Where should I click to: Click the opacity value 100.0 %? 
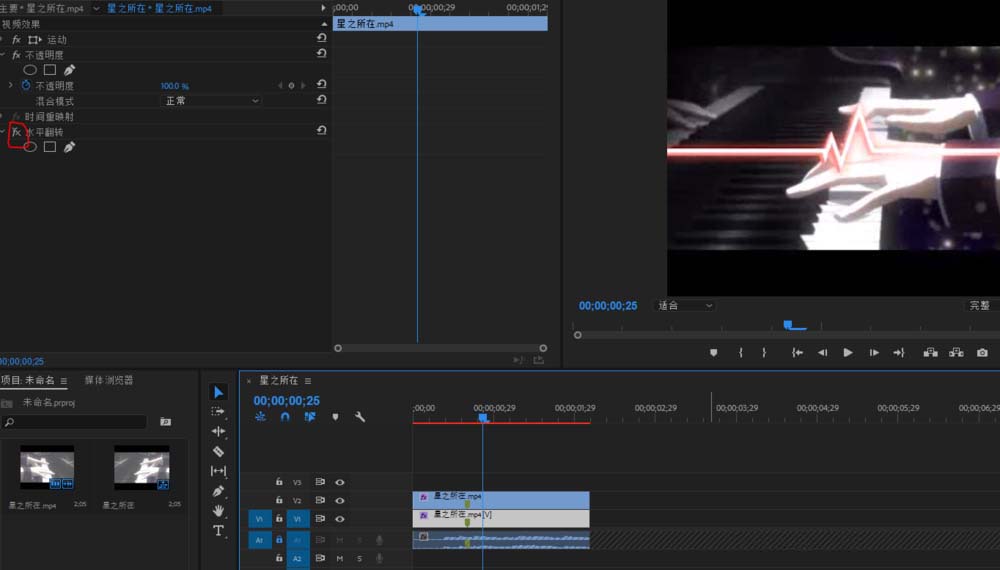pos(174,86)
